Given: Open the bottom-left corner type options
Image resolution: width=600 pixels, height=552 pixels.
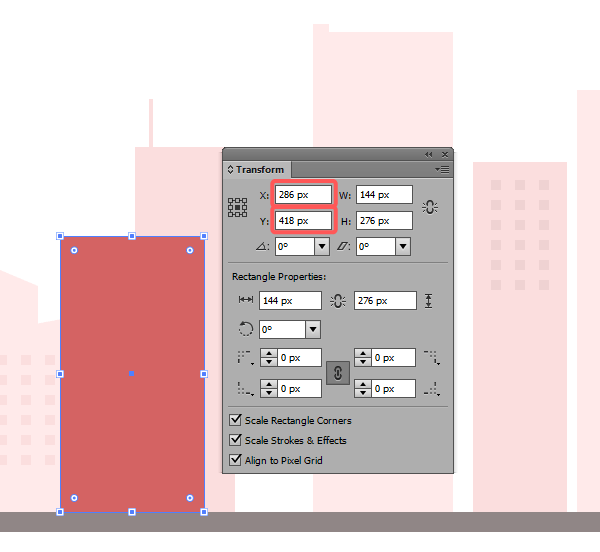Looking at the screenshot, I should coord(245,389).
